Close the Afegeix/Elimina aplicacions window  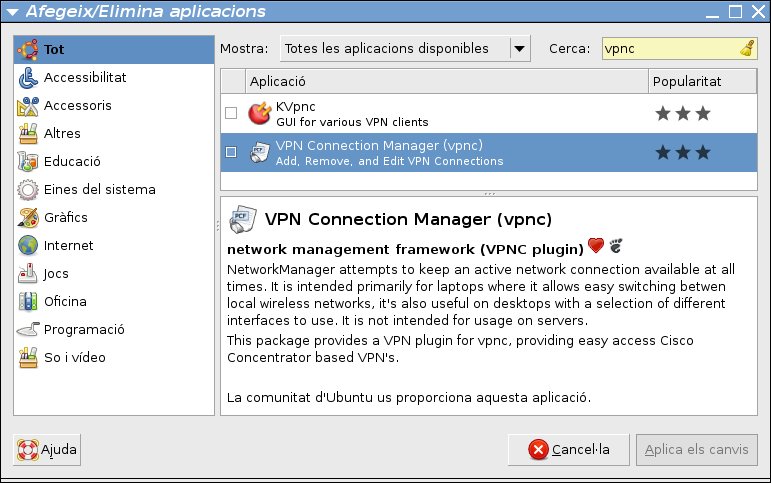point(758,11)
